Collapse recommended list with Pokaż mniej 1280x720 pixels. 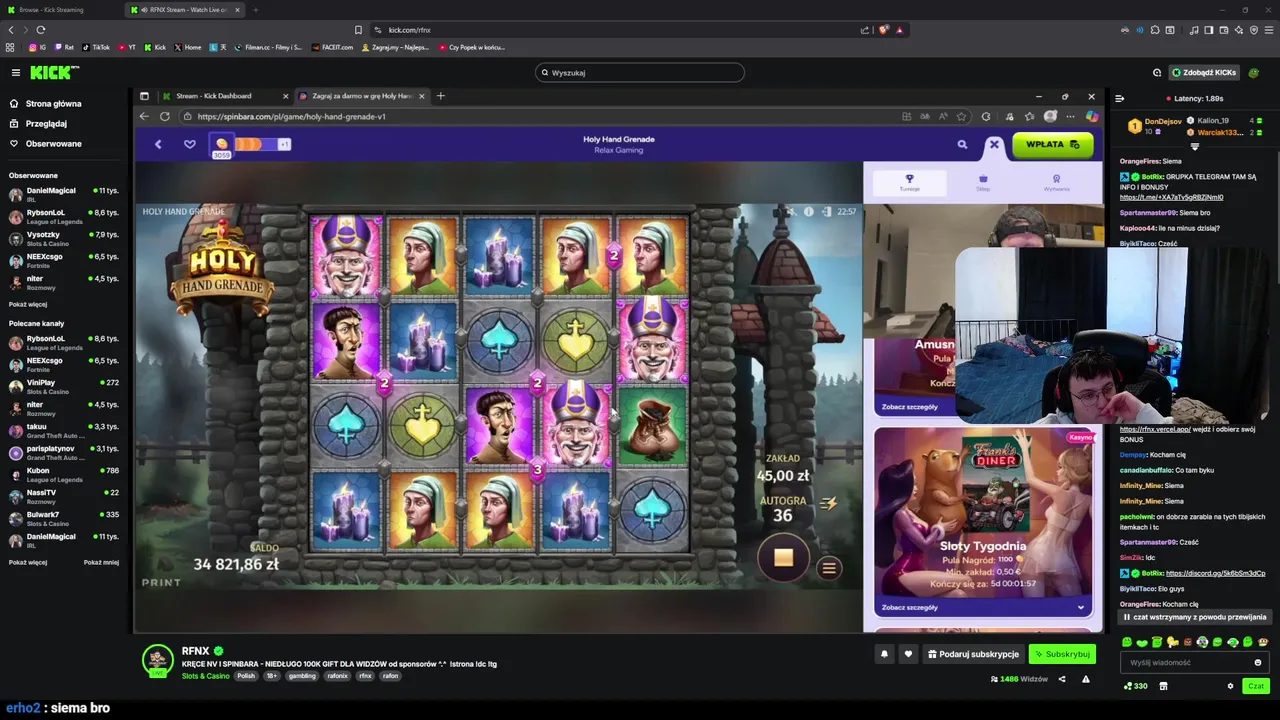pyautogui.click(x=101, y=562)
